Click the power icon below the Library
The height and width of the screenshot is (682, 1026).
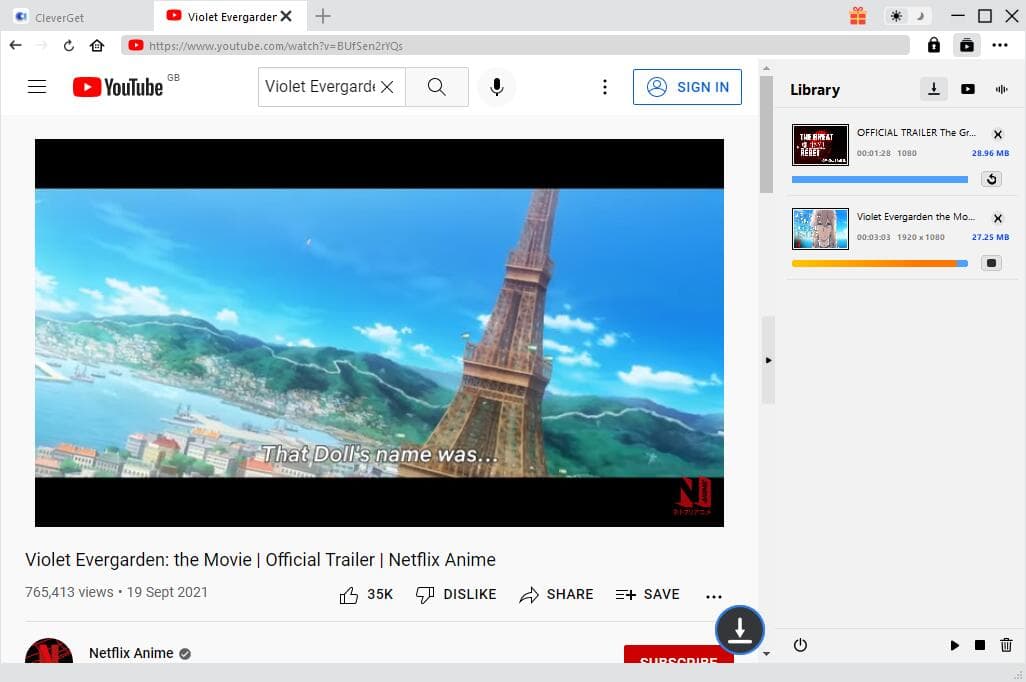pyautogui.click(x=800, y=645)
